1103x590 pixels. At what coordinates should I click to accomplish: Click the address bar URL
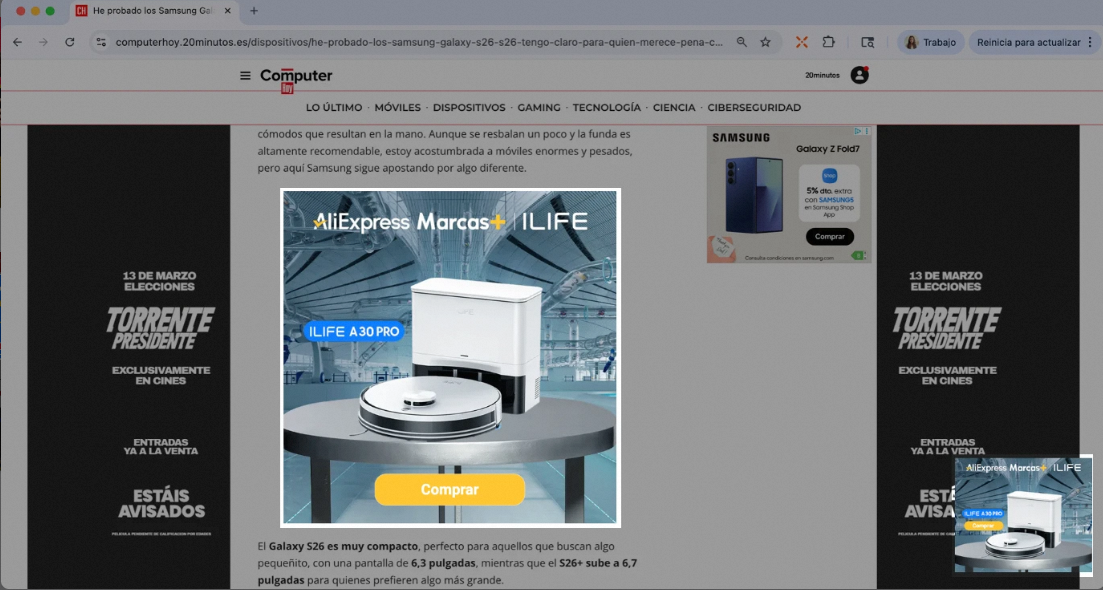pos(419,42)
